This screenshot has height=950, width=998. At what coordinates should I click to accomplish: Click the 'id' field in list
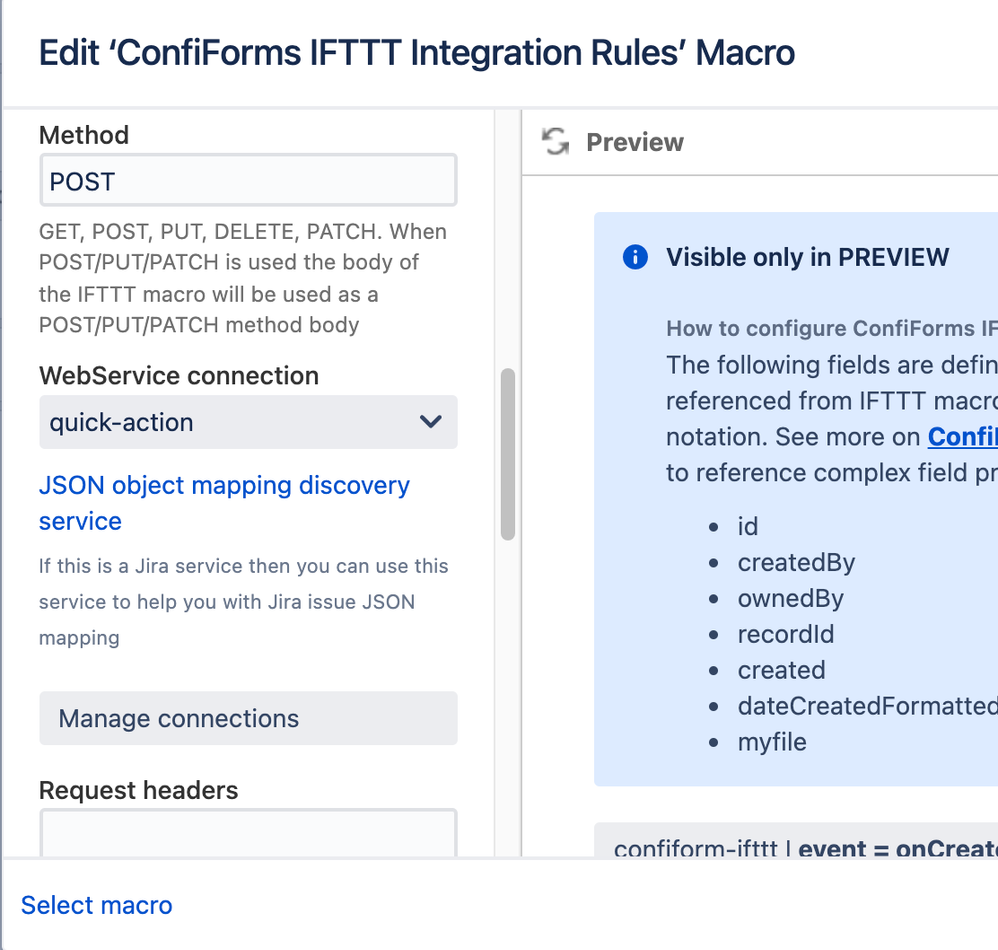tap(748, 526)
